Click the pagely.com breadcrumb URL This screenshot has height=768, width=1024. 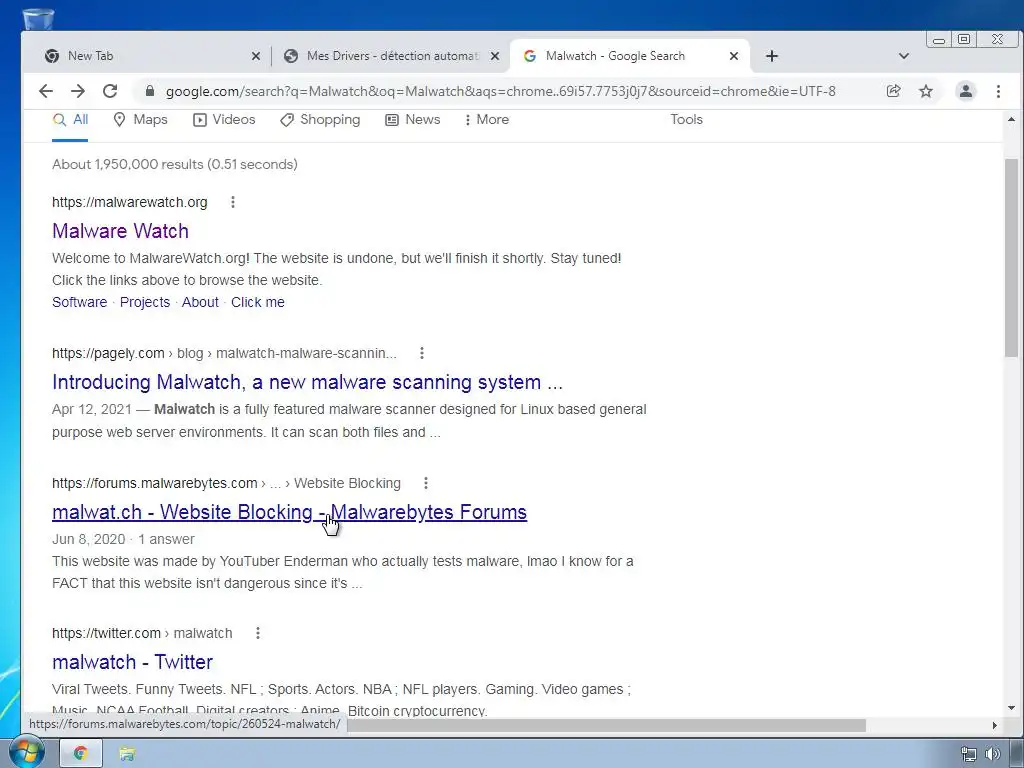[225, 353]
